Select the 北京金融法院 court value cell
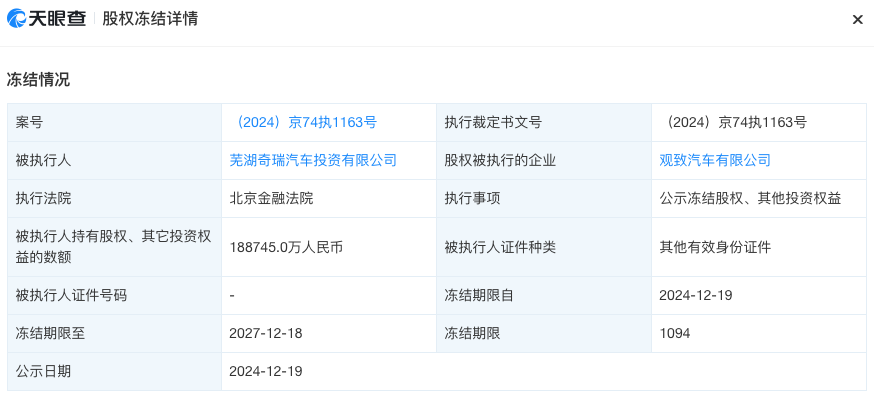Image resolution: width=874 pixels, height=395 pixels. tap(329, 198)
